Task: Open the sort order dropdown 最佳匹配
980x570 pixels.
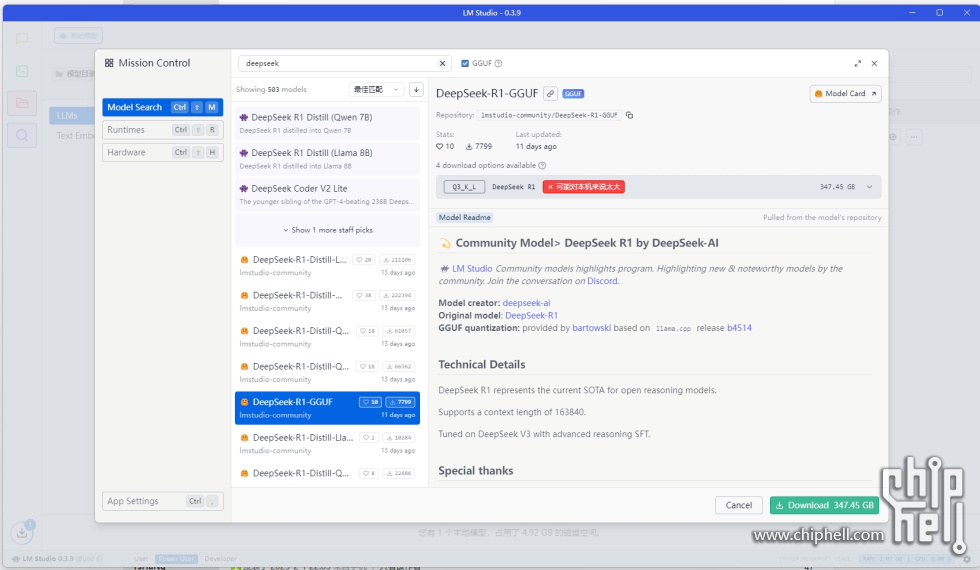Action: point(376,89)
